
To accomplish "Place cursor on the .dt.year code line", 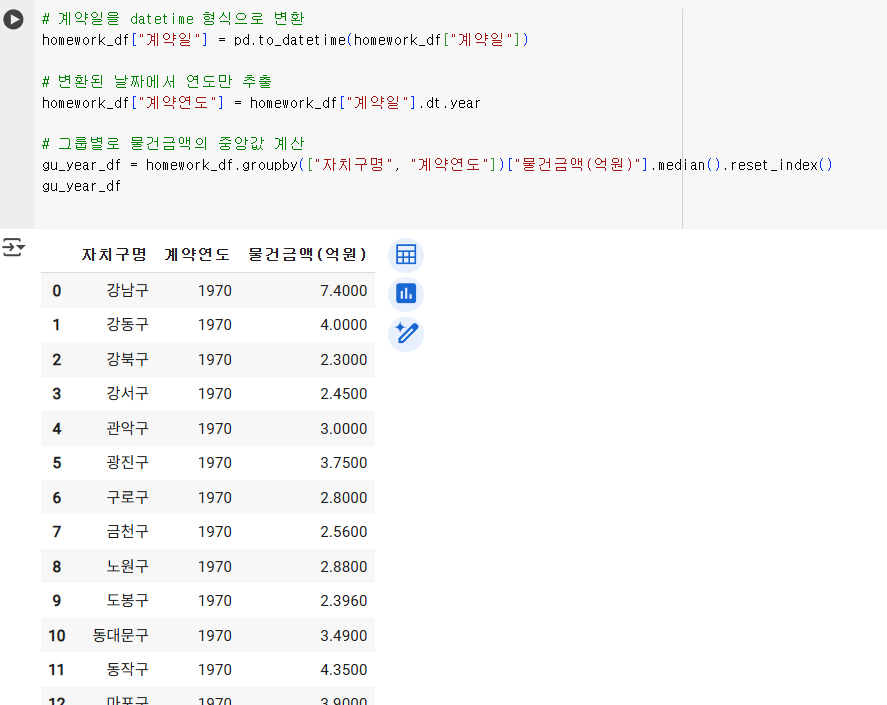I will pos(261,103).
